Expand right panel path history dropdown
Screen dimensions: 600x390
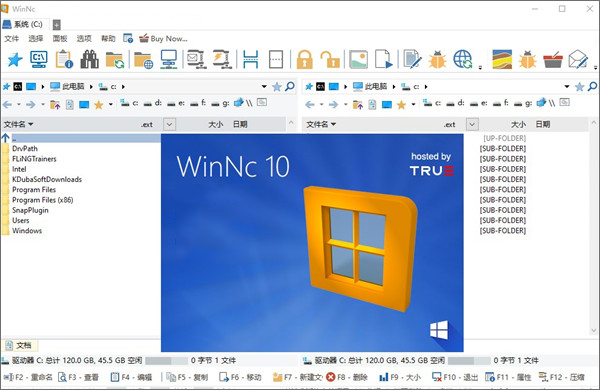point(567,86)
